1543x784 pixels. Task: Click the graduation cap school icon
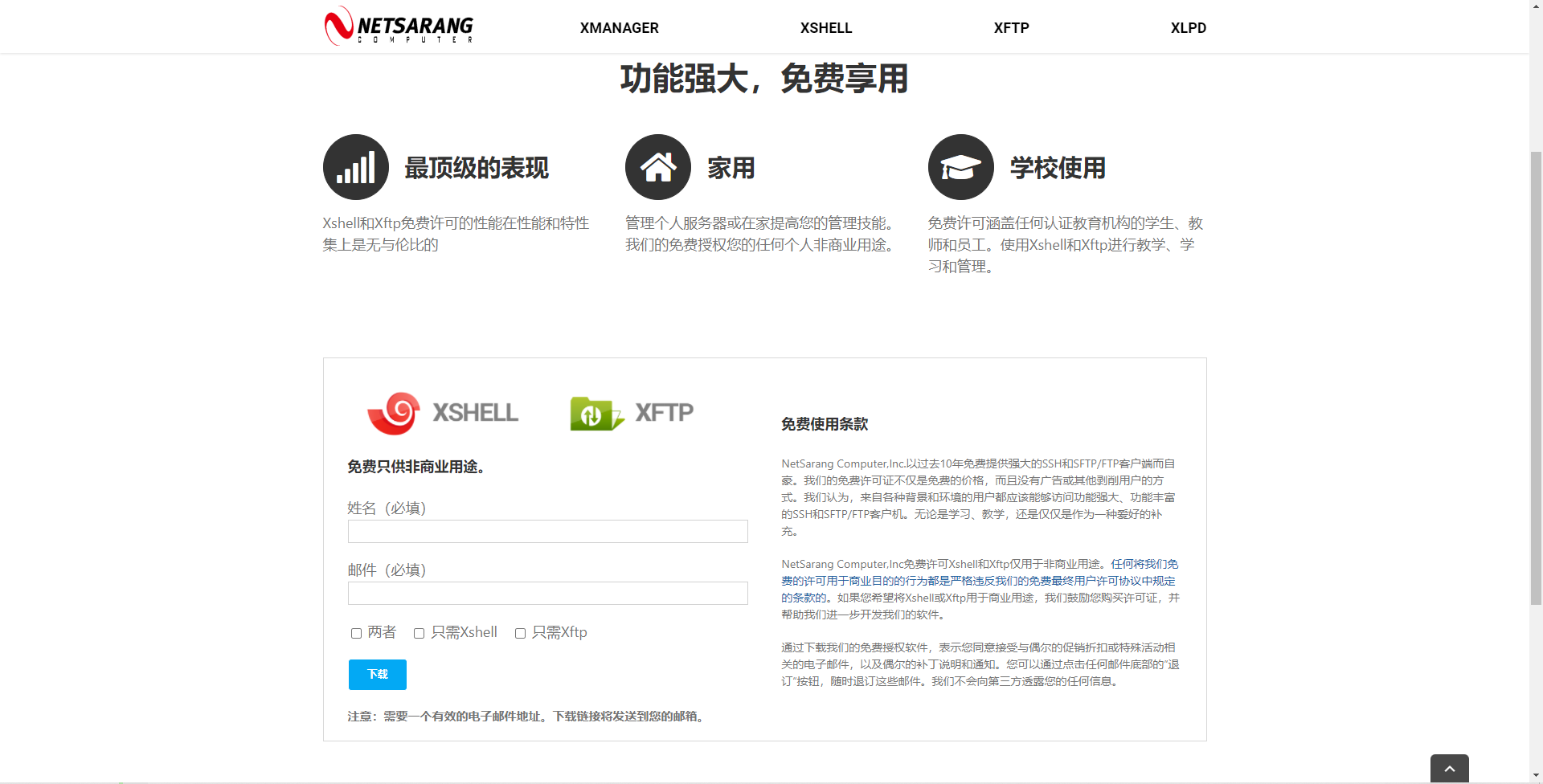point(960,167)
